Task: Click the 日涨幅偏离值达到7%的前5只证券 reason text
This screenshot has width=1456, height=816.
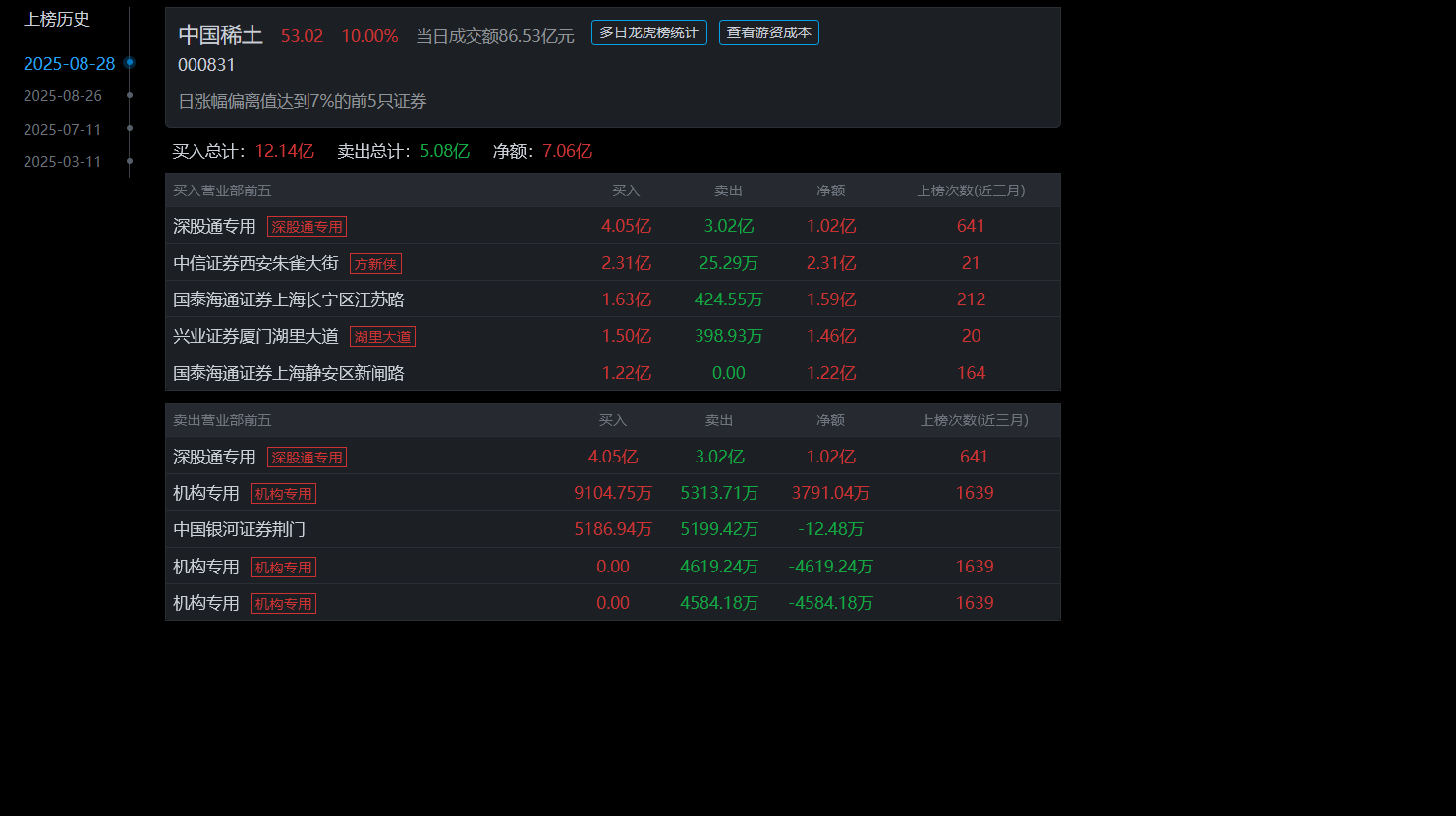Action: click(x=303, y=101)
